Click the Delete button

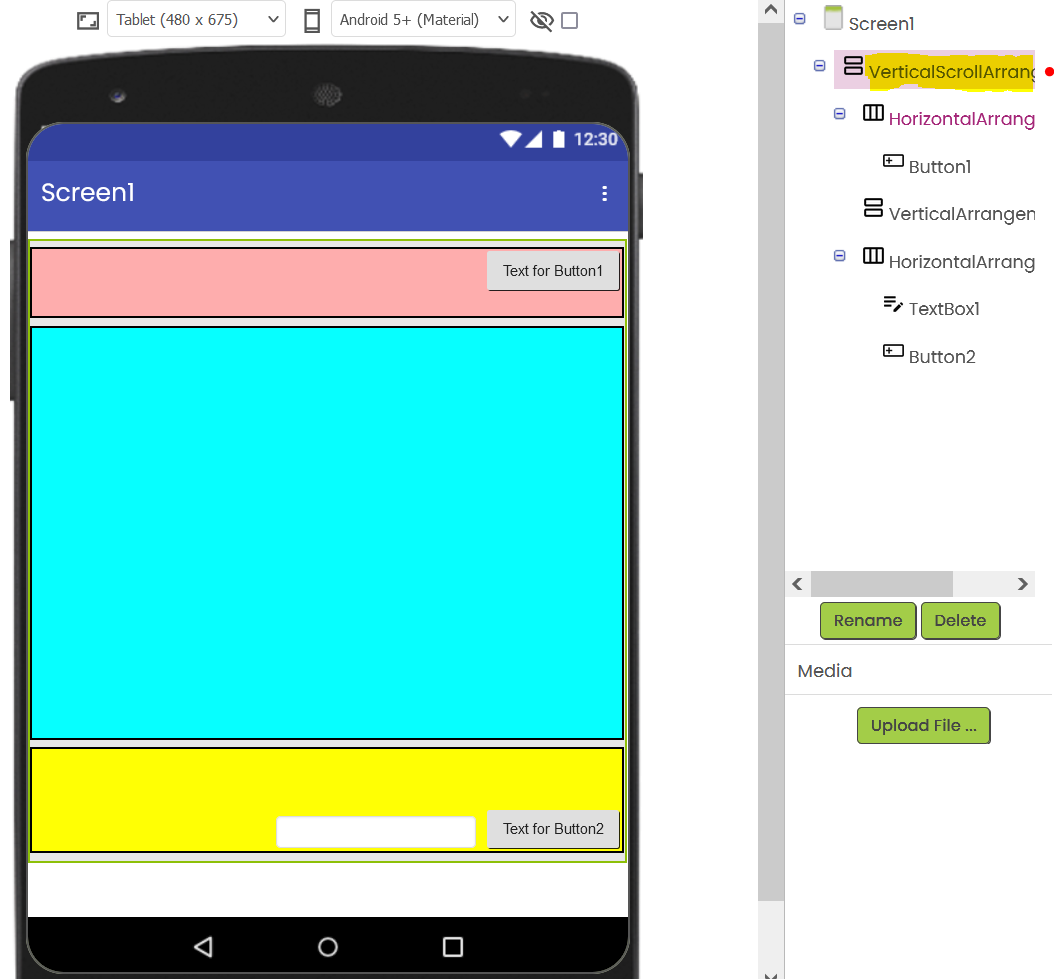pyautogui.click(x=960, y=621)
